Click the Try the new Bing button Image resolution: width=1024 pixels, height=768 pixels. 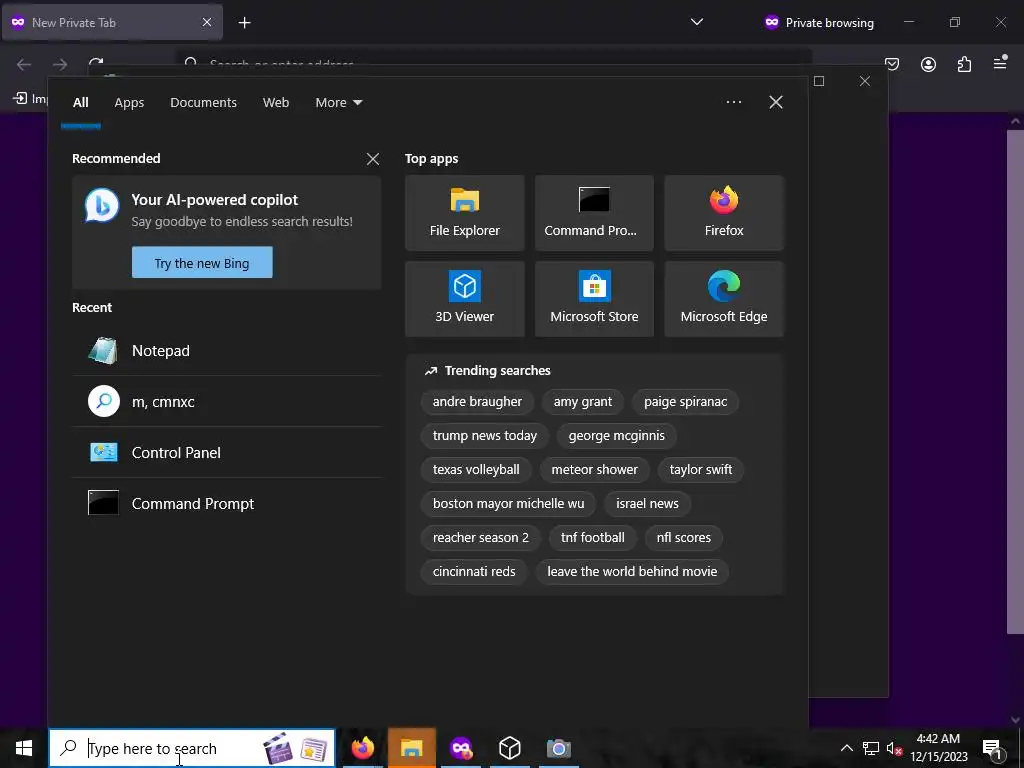tap(202, 263)
